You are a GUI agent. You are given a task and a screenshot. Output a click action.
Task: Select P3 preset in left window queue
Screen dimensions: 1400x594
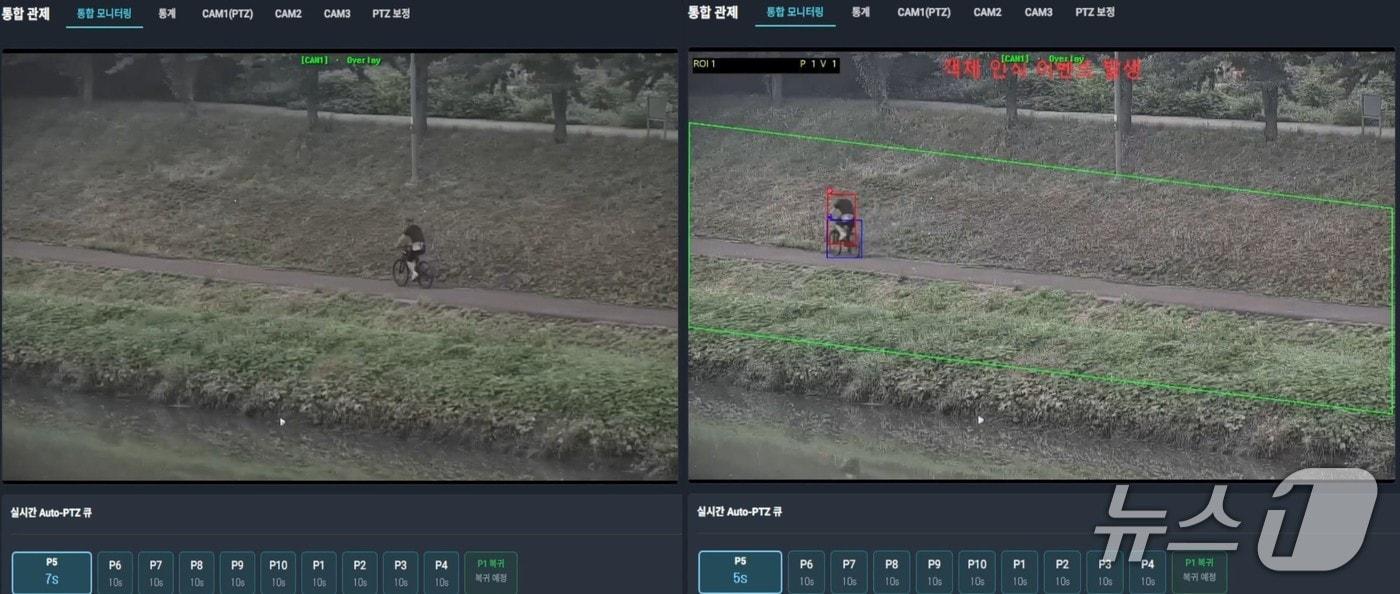point(400,572)
